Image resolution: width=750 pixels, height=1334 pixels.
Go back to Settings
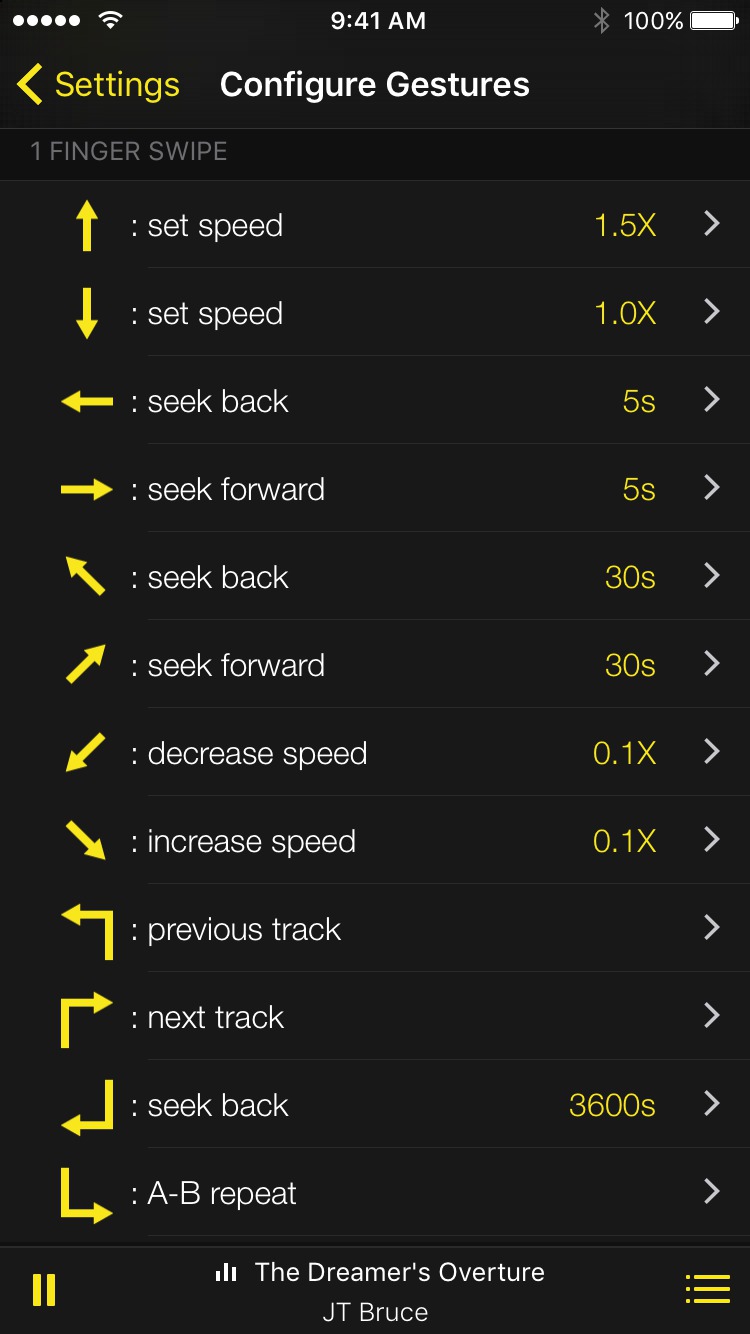click(x=98, y=85)
